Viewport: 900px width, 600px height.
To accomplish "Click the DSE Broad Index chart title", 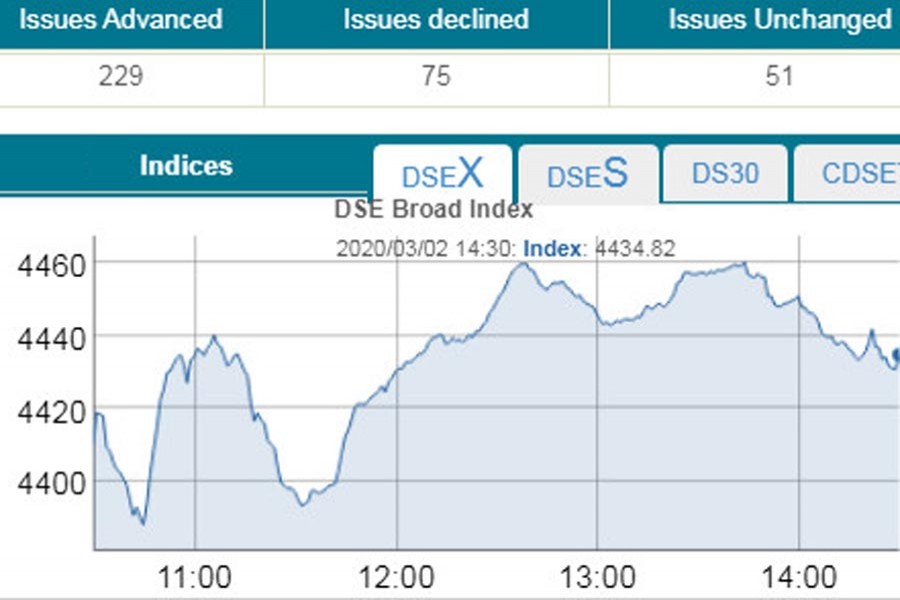I will click(x=433, y=211).
